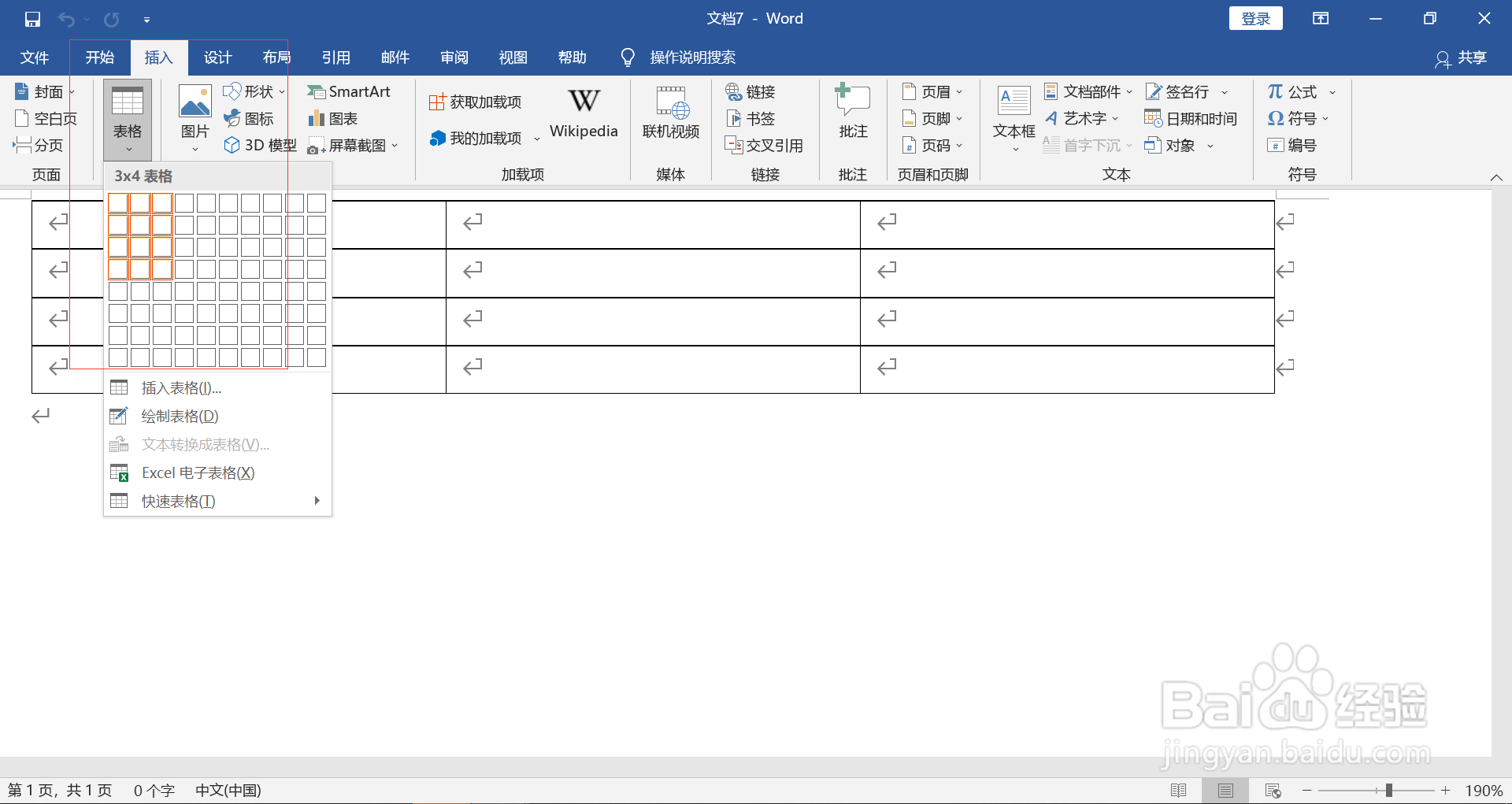The width and height of the screenshot is (1512, 804).
Task: Switch to Web Layout view icon
Action: tap(1273, 790)
